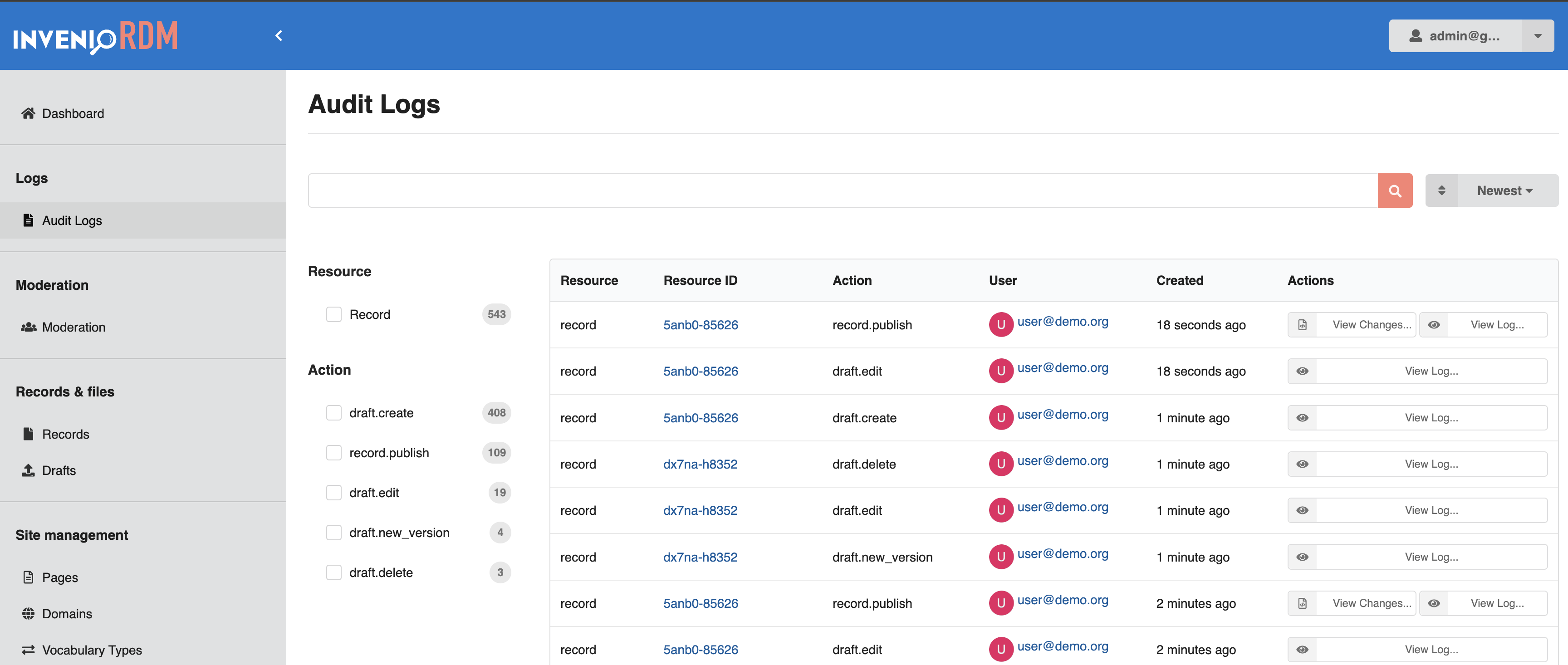This screenshot has width=1568, height=665.
Task: Click the Moderation people icon
Action: 28,328
